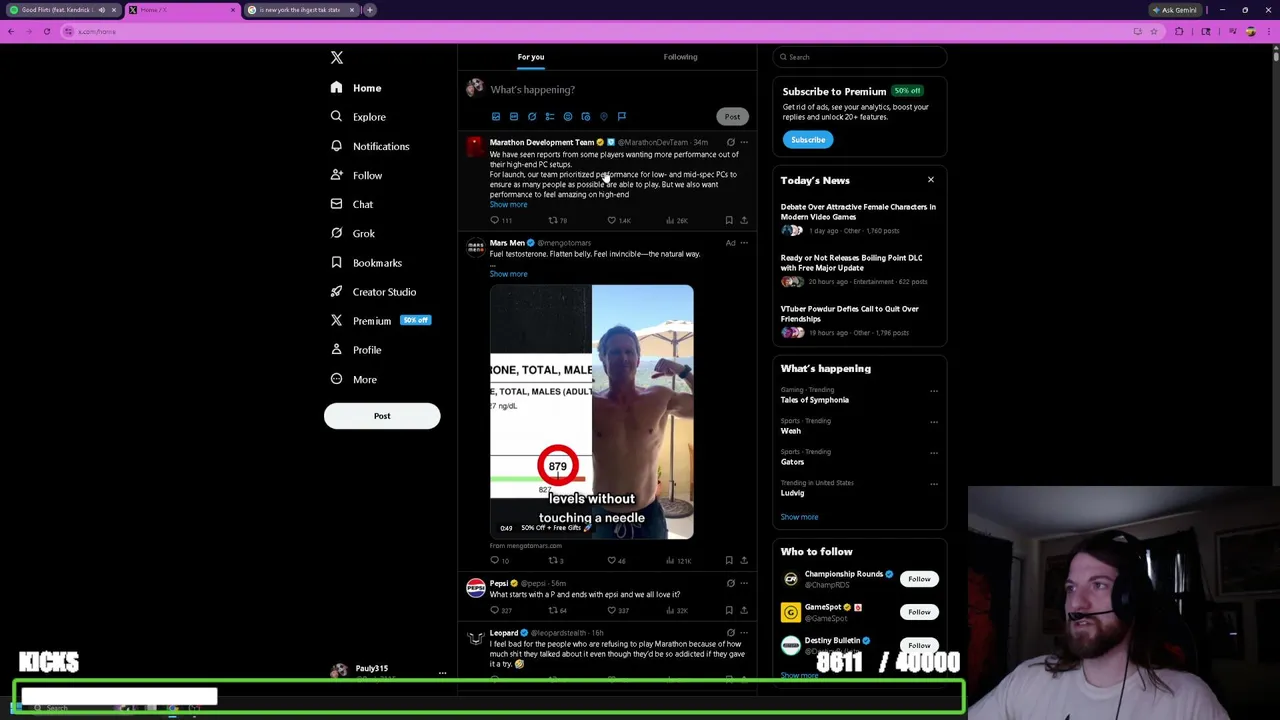Open Profile from the sidebar
Image resolution: width=1280 pixels, height=720 pixels.
click(x=356, y=350)
